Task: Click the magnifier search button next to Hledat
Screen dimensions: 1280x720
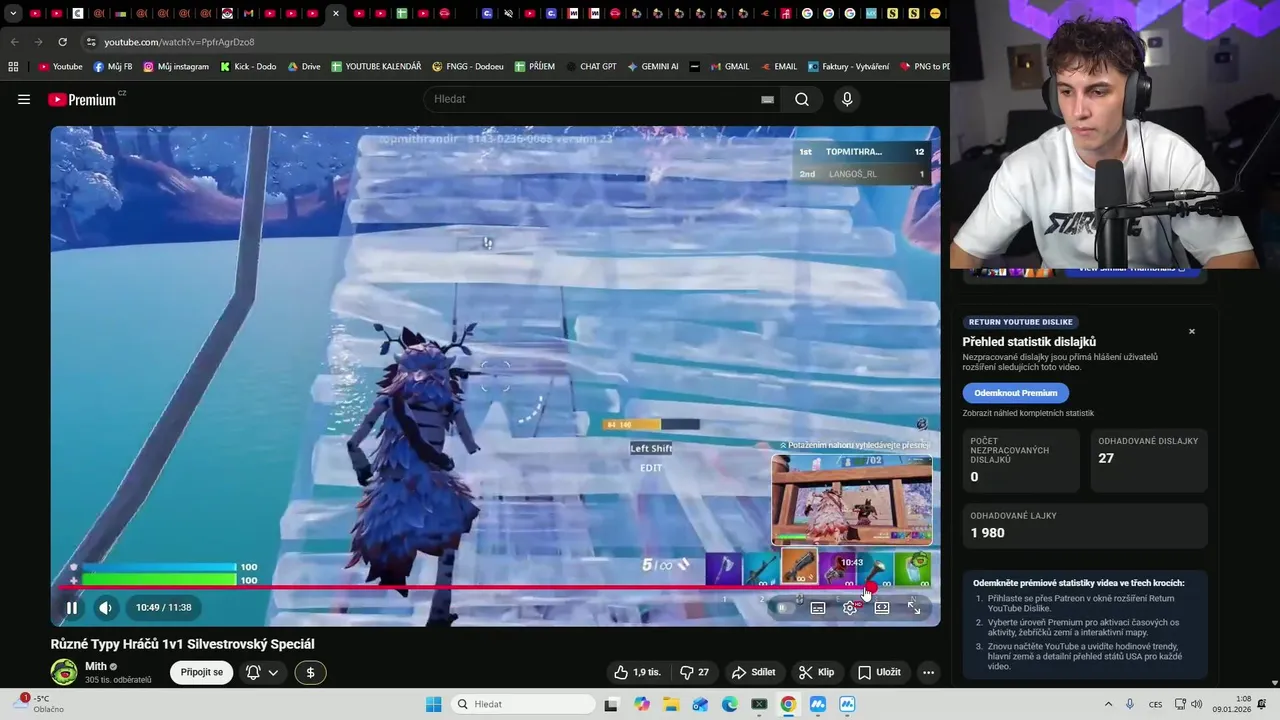Action: pos(802,99)
